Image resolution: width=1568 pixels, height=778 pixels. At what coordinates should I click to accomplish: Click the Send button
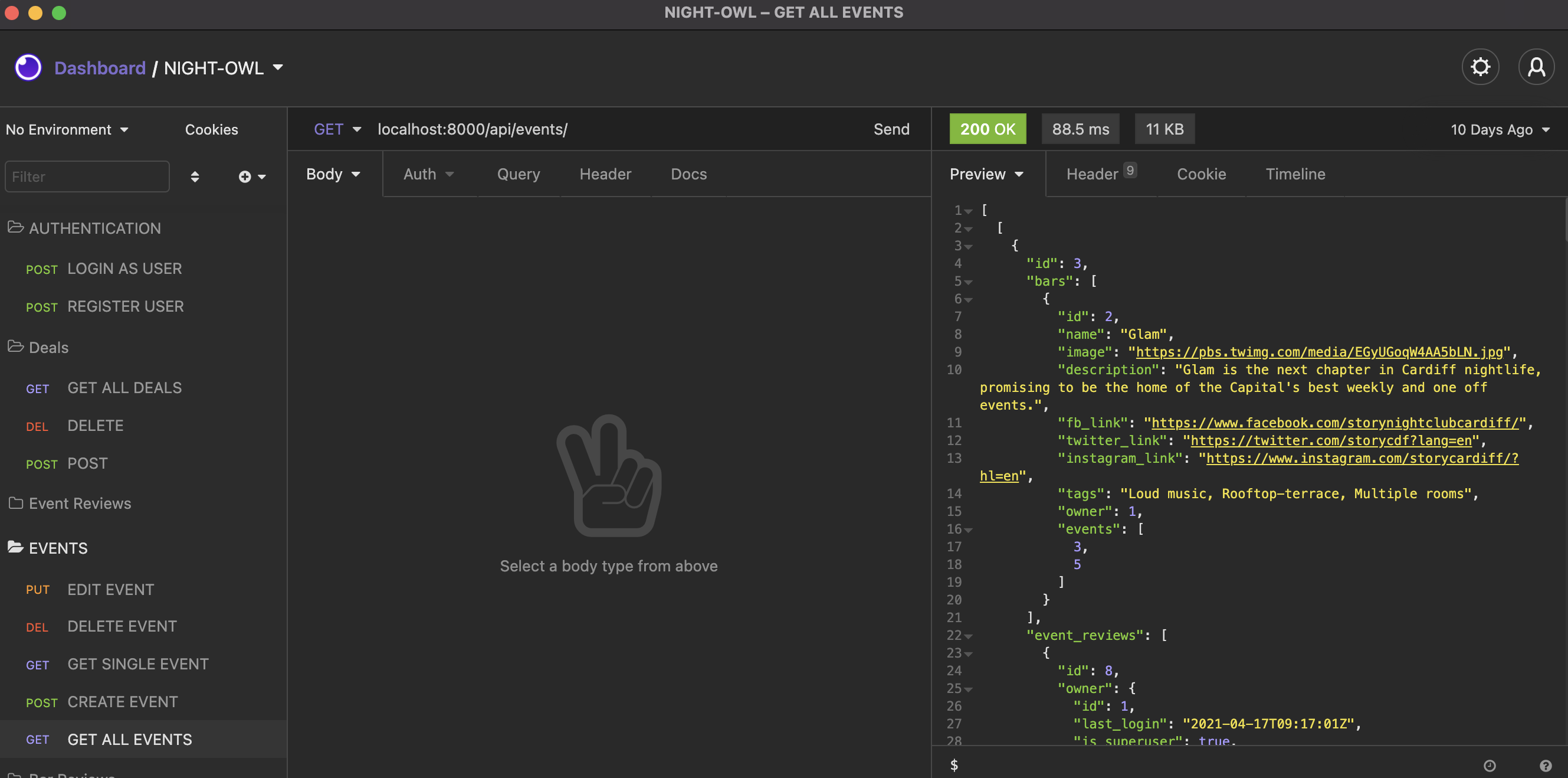pos(891,129)
